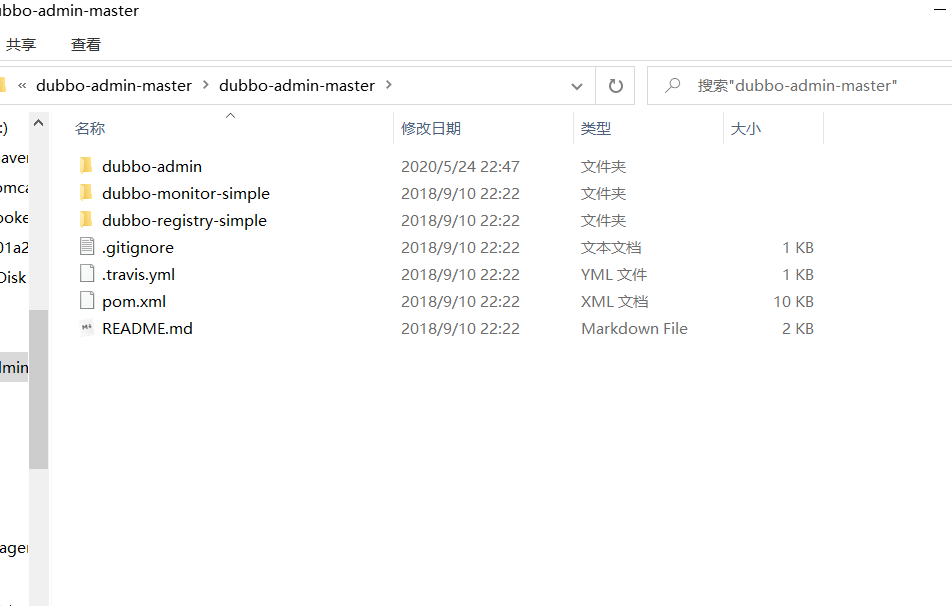Sort files by 大小 column
952x606 pixels.
(x=746, y=129)
